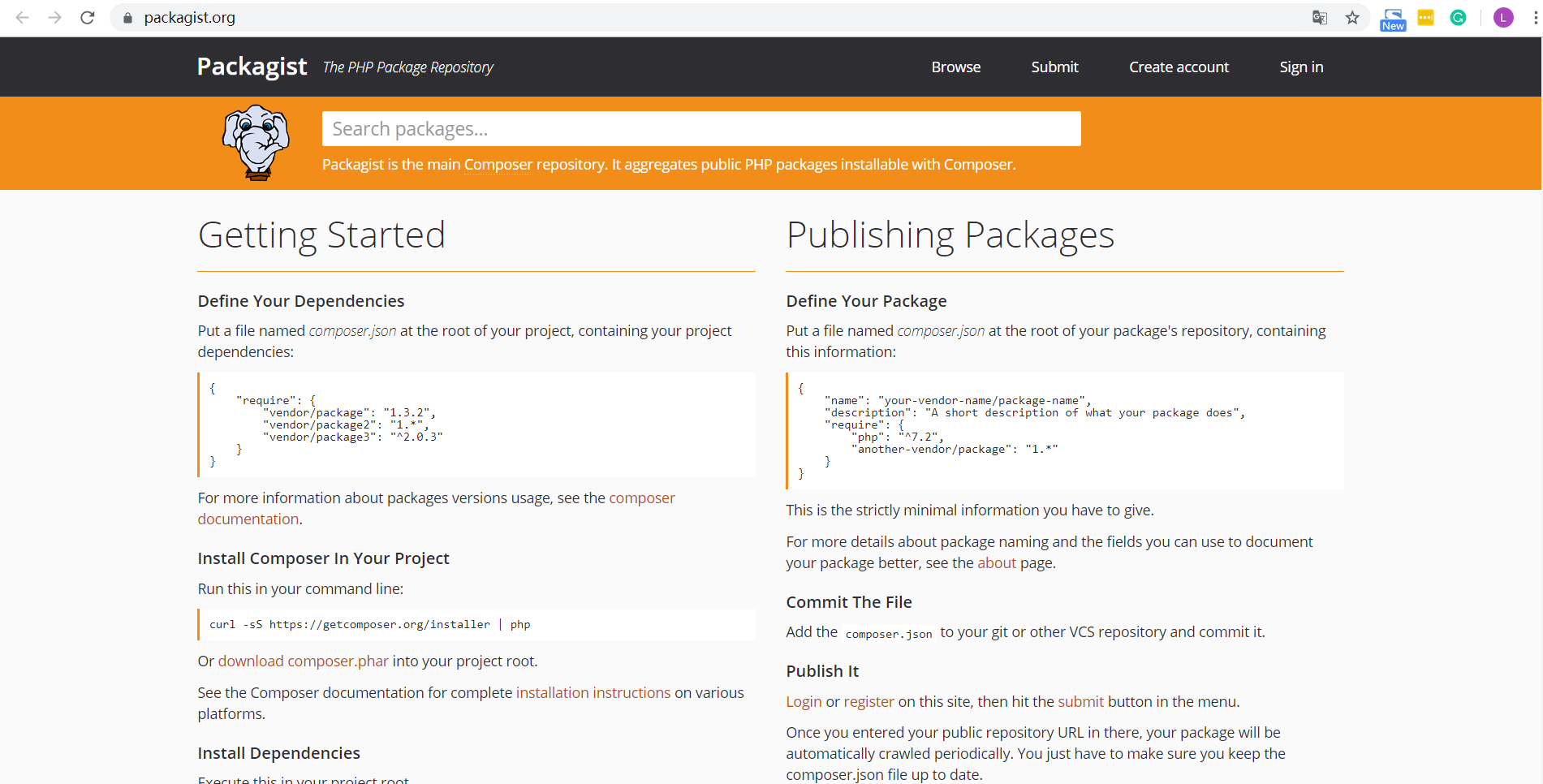Reload the page with refresh icon
The image size is (1543, 784).
(x=88, y=17)
